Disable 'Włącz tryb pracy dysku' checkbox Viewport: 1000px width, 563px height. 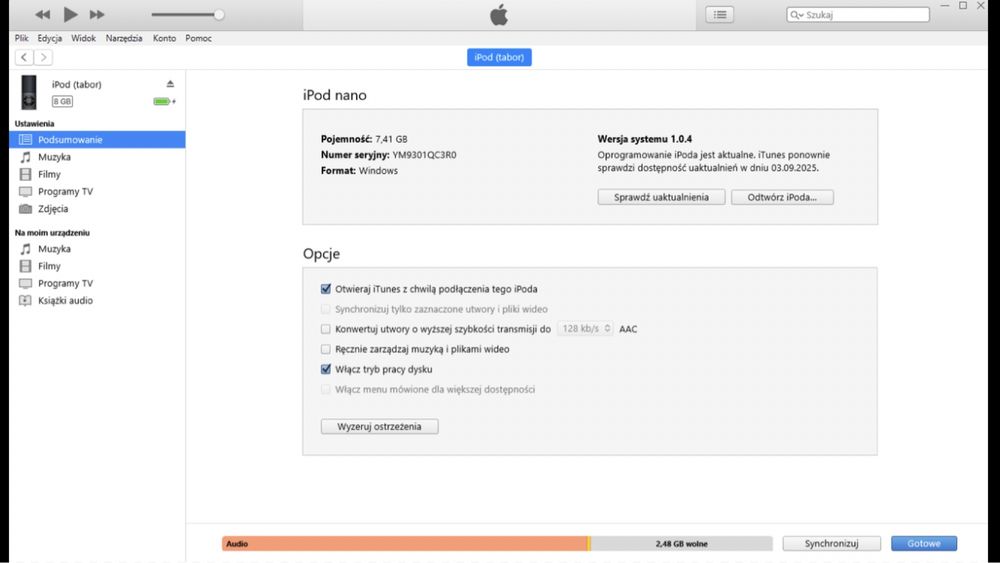pos(326,369)
